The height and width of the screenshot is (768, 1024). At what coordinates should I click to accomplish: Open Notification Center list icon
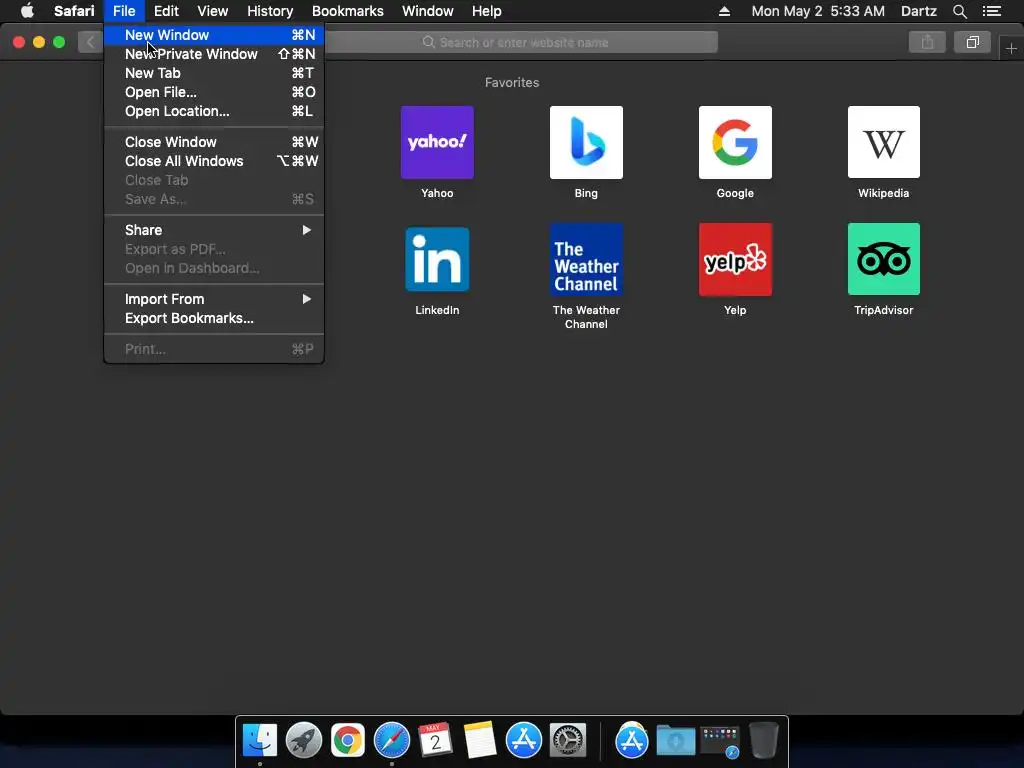(x=991, y=11)
